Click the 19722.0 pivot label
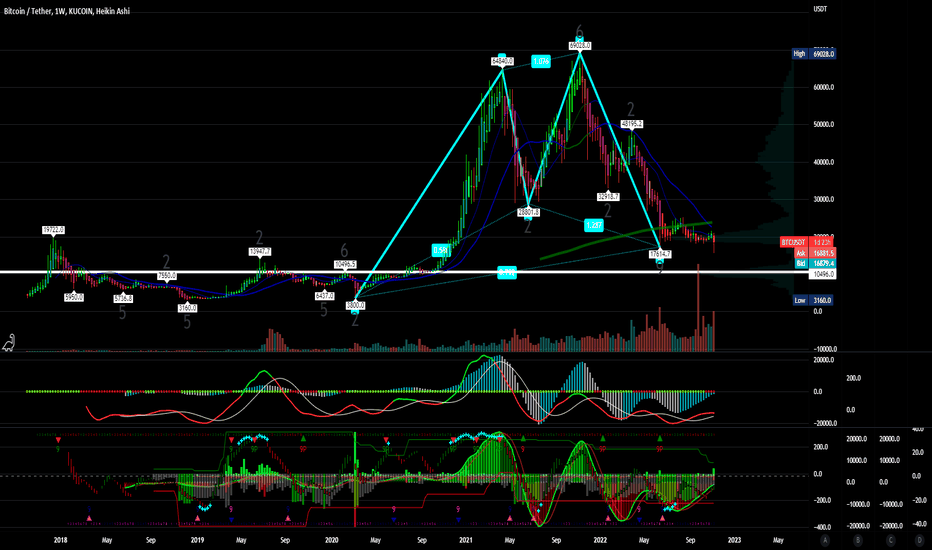The height and width of the screenshot is (550, 932). point(53,230)
